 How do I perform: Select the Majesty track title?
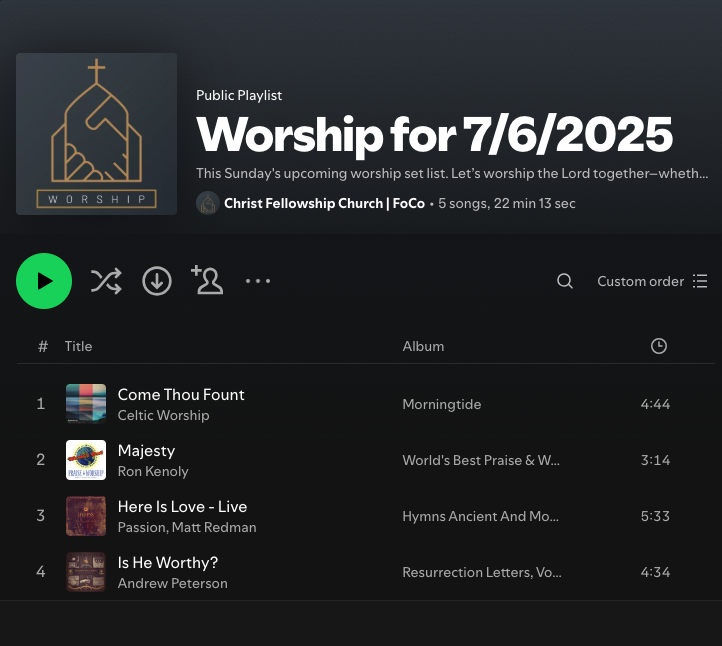(x=146, y=451)
